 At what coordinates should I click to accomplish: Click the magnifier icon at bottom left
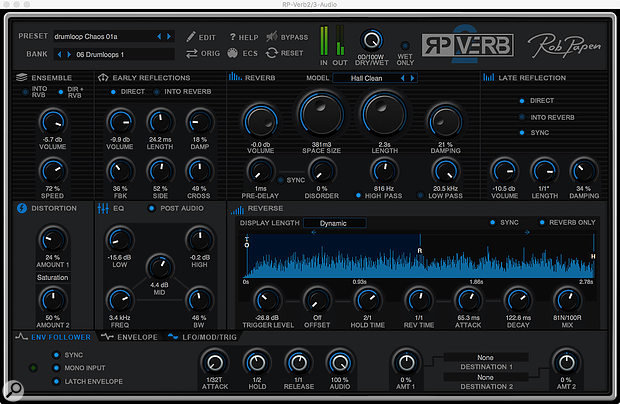[x=14, y=389]
